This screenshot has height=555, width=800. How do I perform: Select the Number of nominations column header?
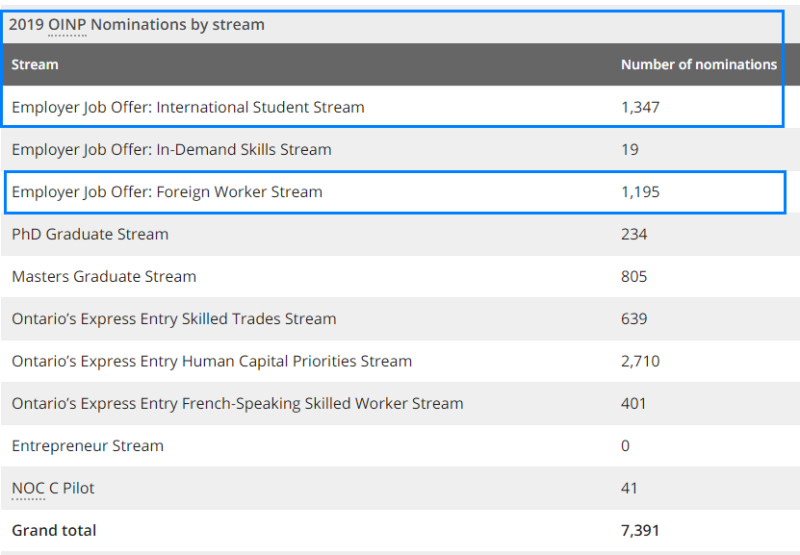pos(698,64)
